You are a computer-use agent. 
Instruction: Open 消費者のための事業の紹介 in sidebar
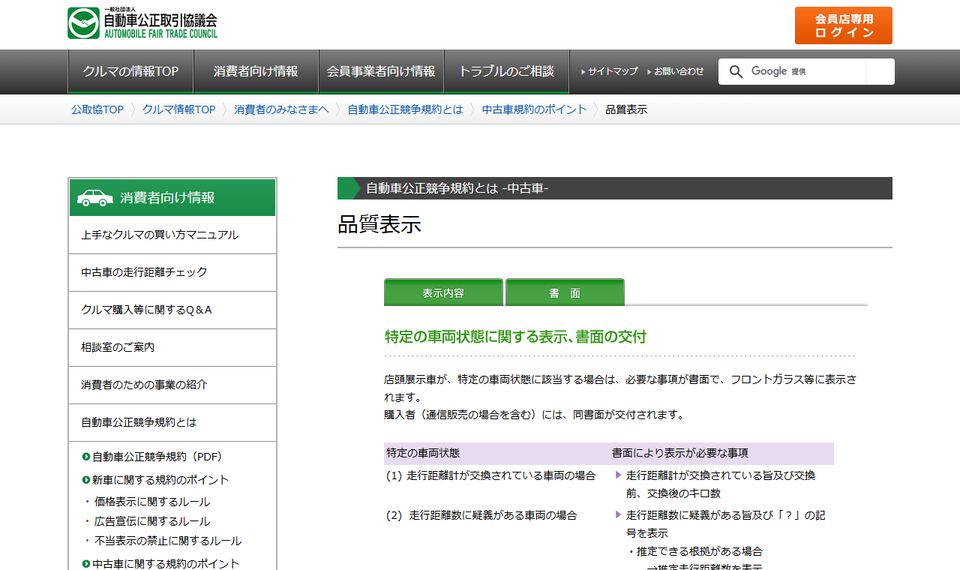(x=173, y=385)
